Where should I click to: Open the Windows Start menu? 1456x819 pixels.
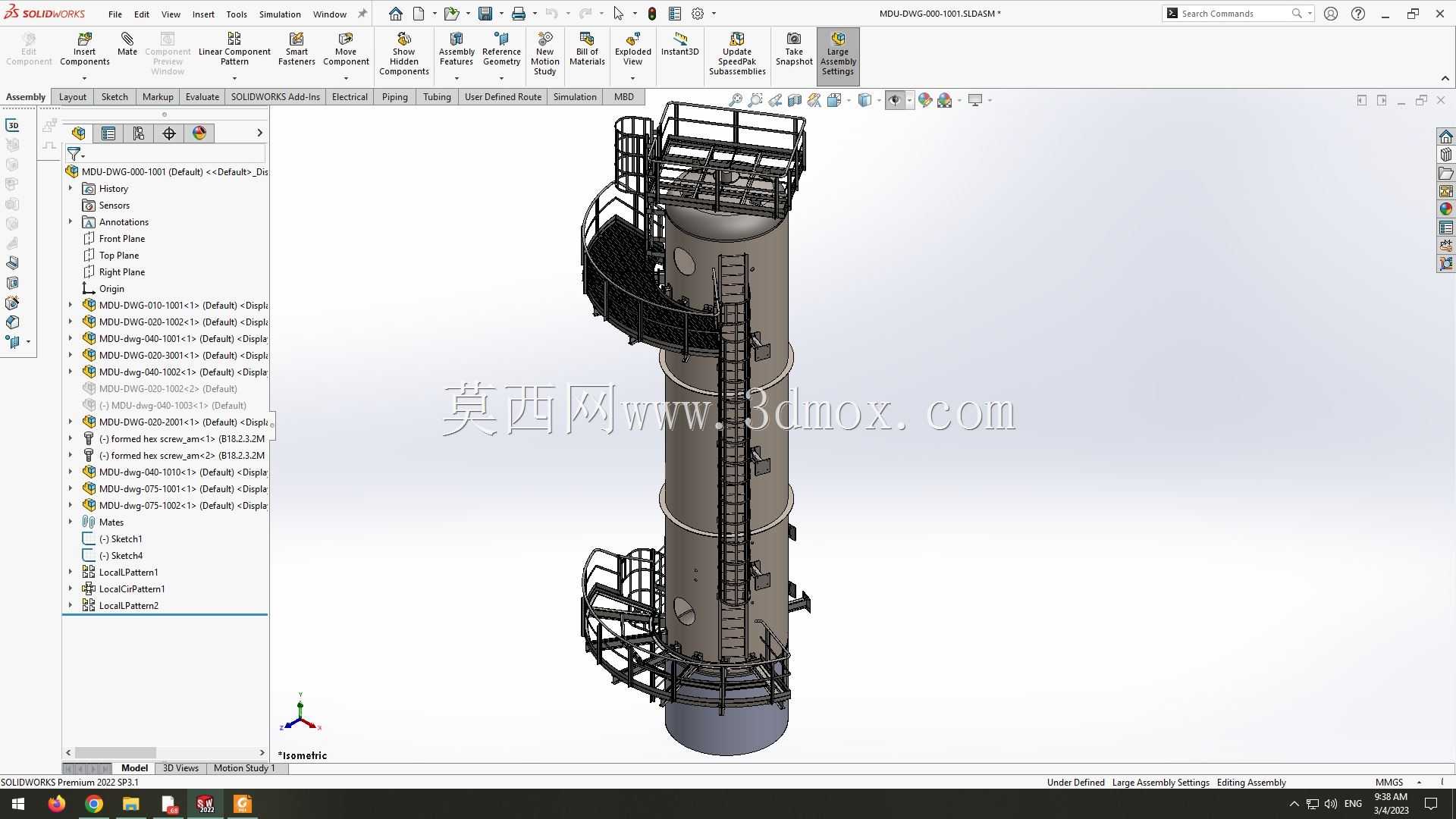click(18, 804)
